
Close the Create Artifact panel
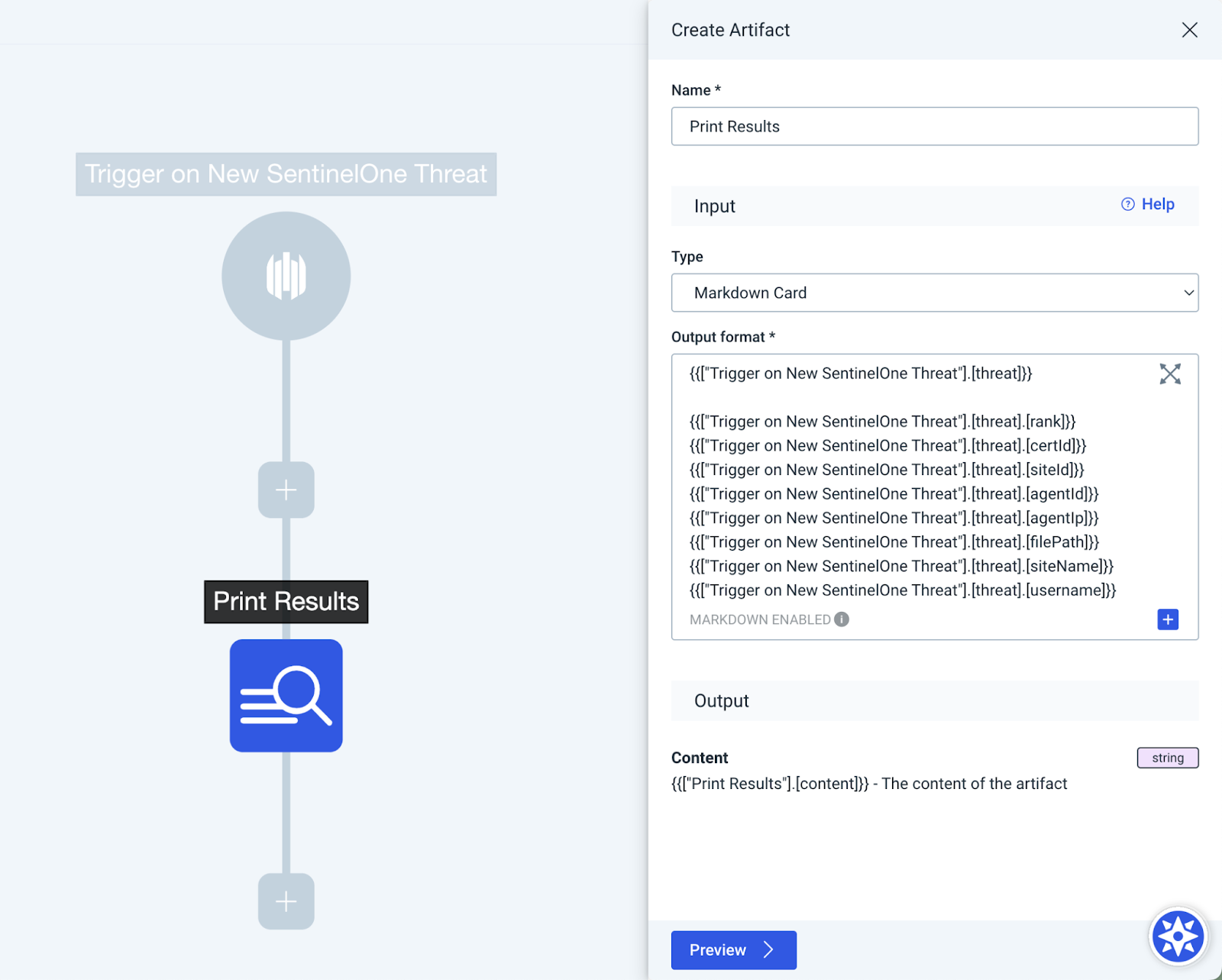1189,30
